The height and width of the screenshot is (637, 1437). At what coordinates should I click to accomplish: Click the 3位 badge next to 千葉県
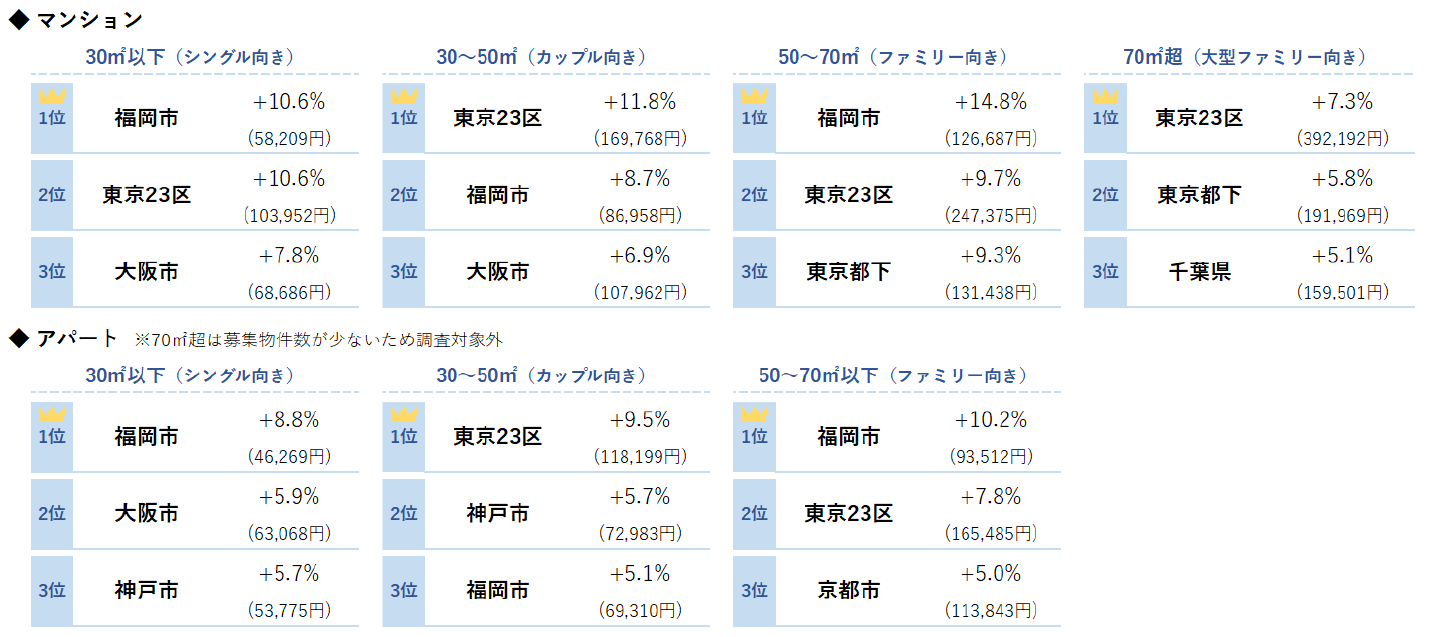[1105, 271]
